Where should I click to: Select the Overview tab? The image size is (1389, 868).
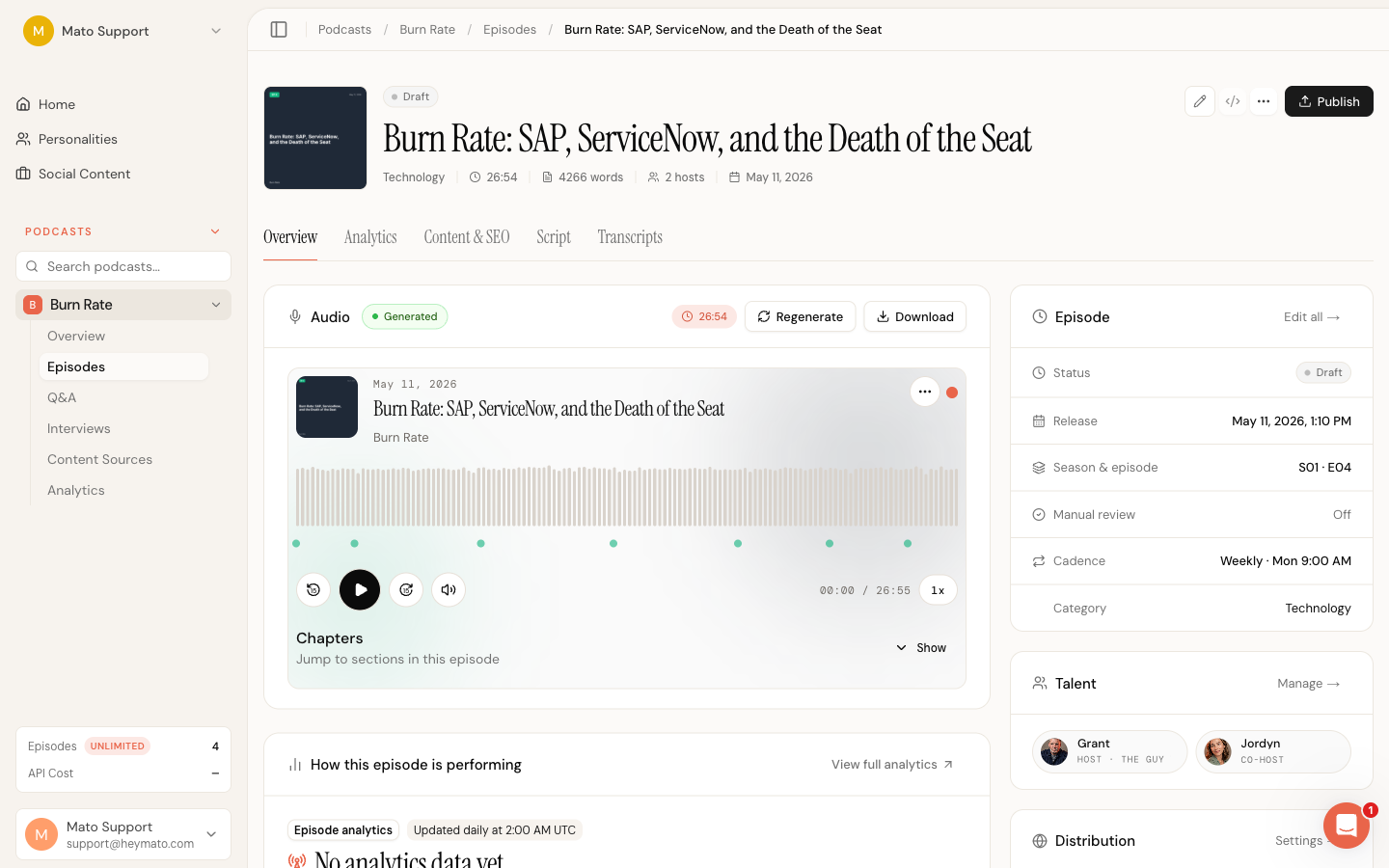pyautogui.click(x=290, y=237)
